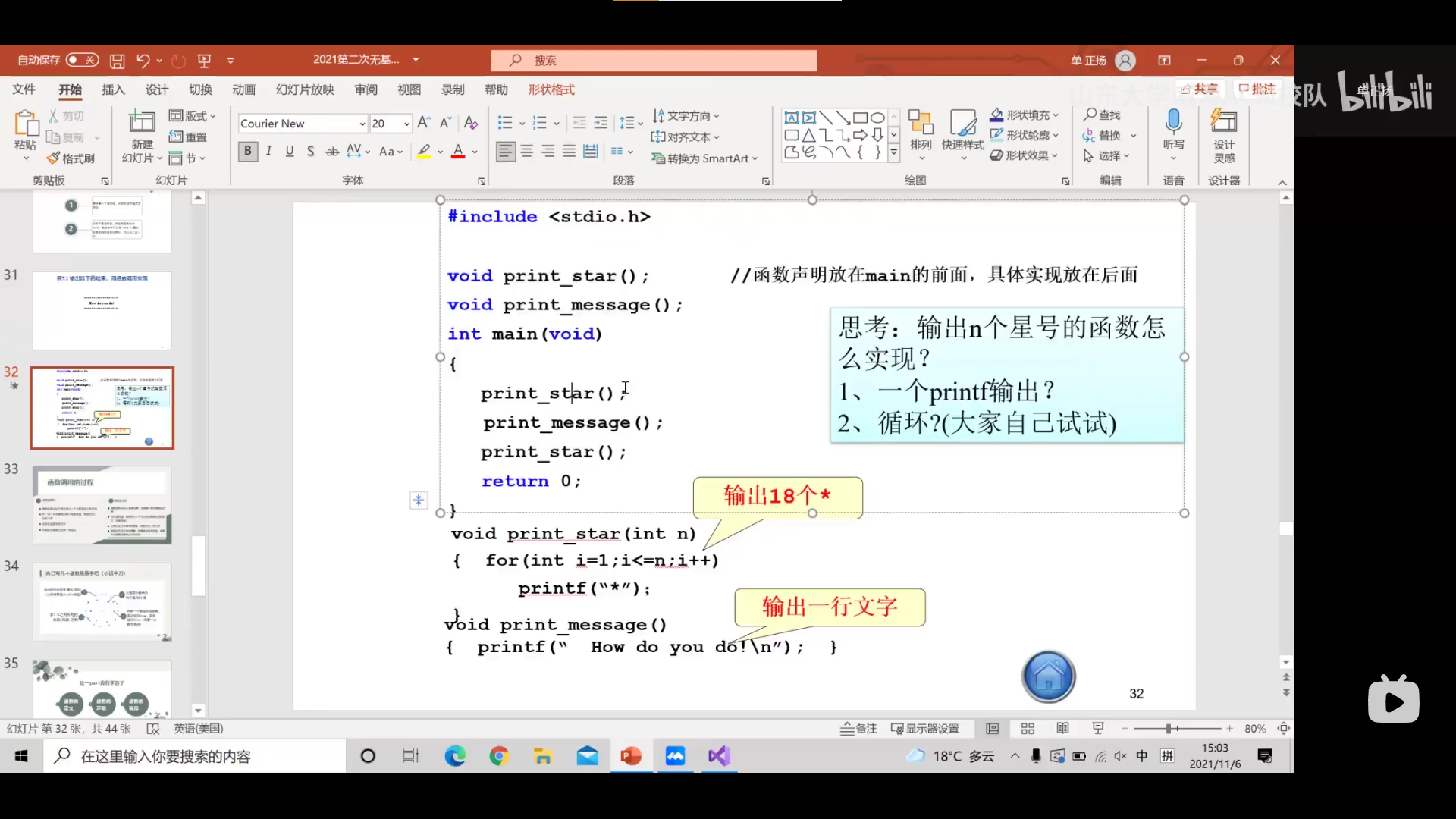Click the Underline formatting icon
The width and height of the screenshot is (1456, 819).
click(x=290, y=152)
